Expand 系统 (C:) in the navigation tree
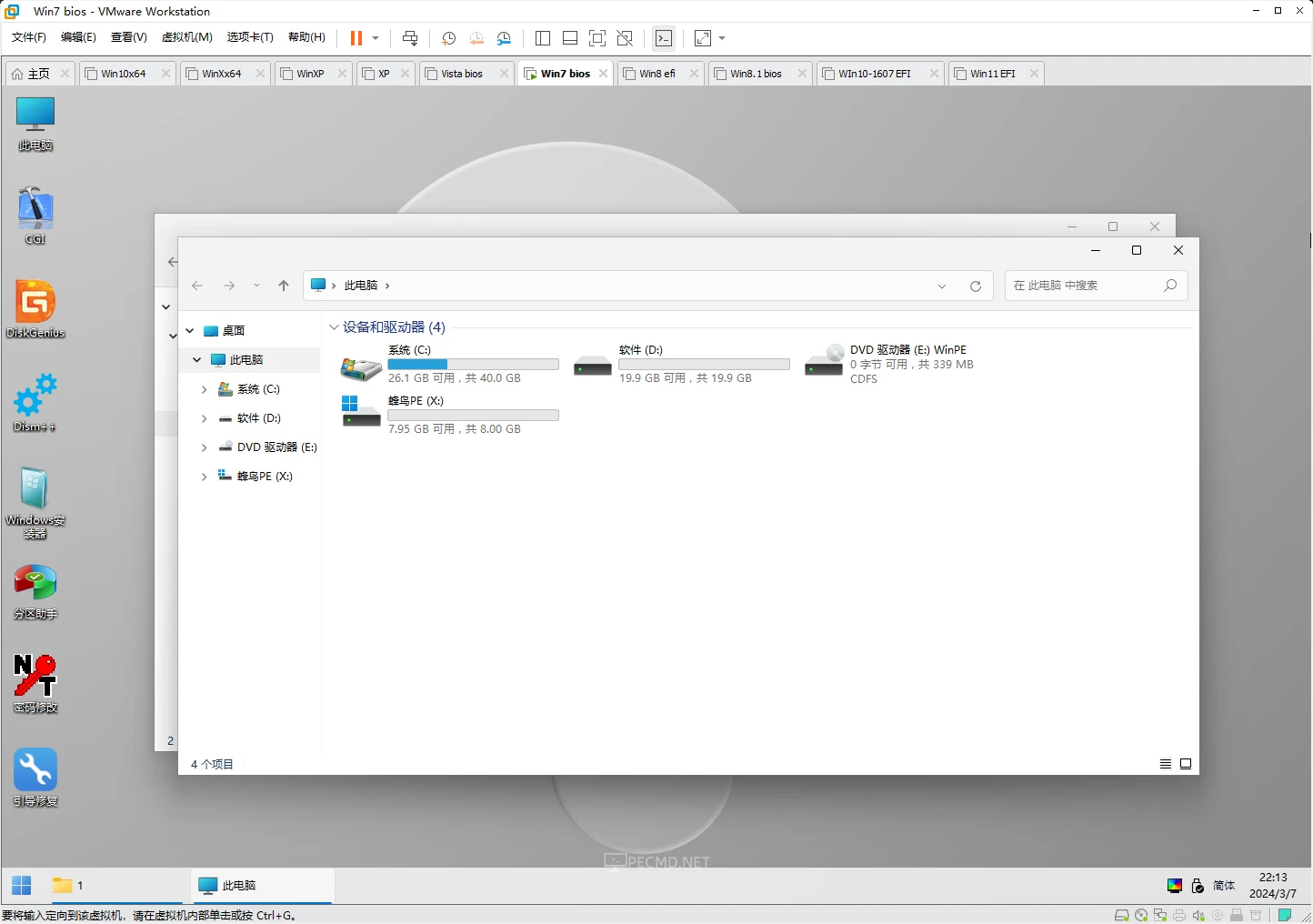 (x=204, y=389)
